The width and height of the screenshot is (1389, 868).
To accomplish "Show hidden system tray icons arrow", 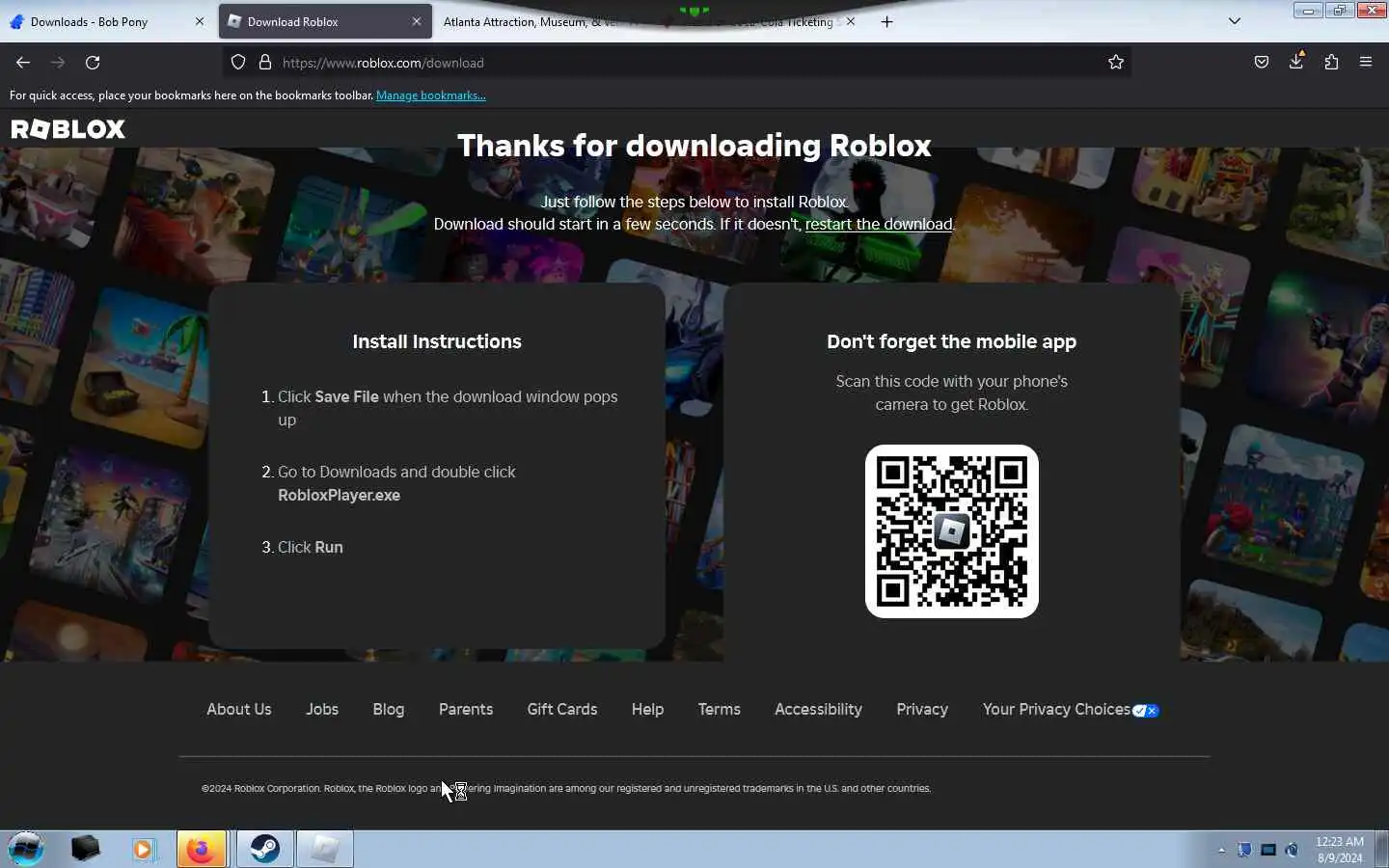I will point(1222,850).
